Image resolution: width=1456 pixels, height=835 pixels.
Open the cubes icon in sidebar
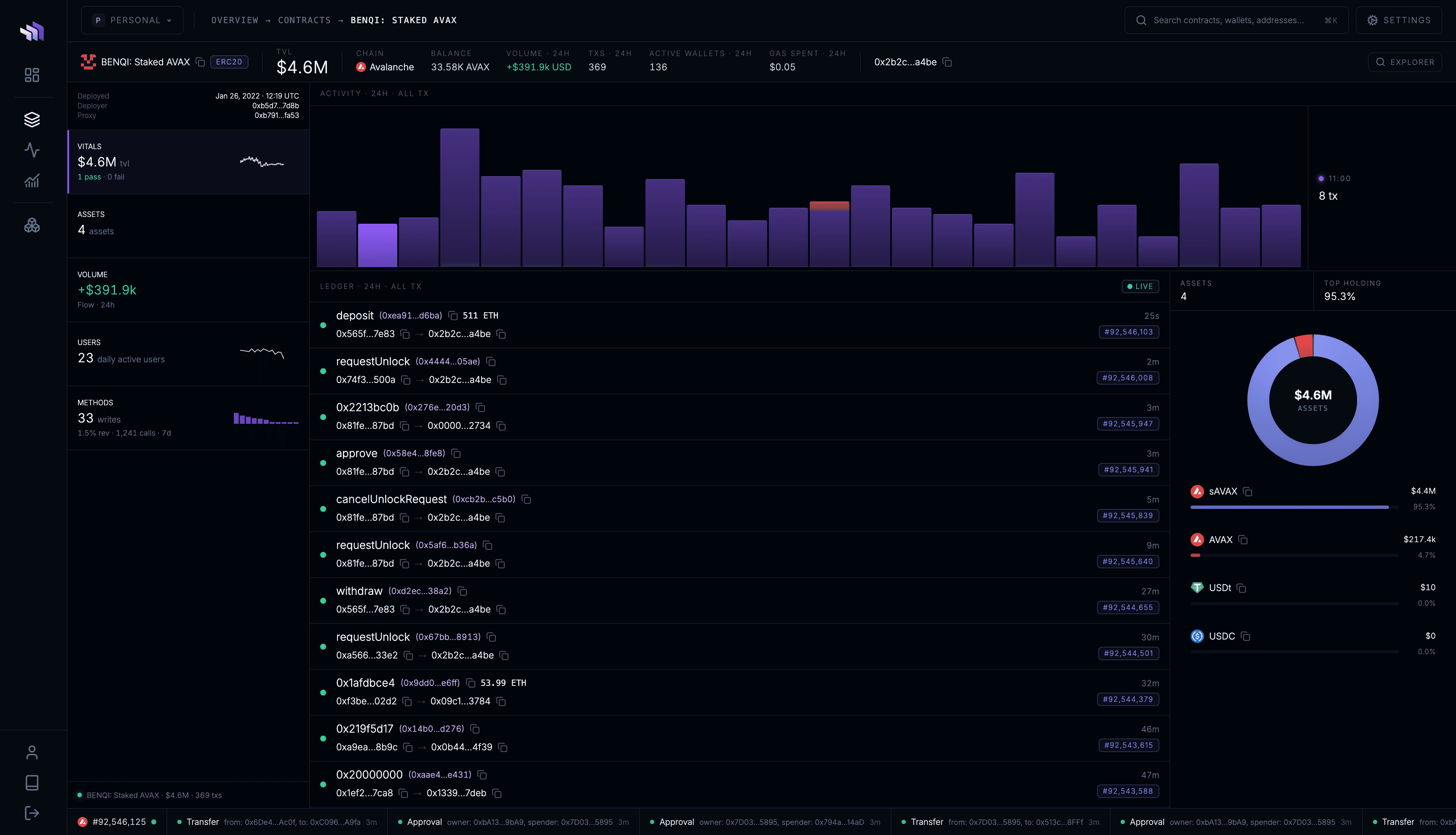click(x=32, y=225)
